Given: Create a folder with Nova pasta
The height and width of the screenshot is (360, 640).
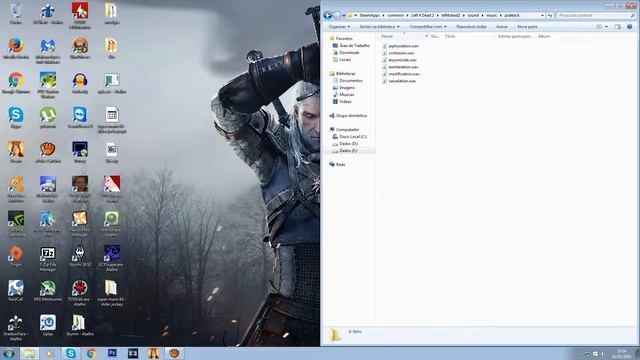Looking at the screenshot, I should tap(527, 27).
